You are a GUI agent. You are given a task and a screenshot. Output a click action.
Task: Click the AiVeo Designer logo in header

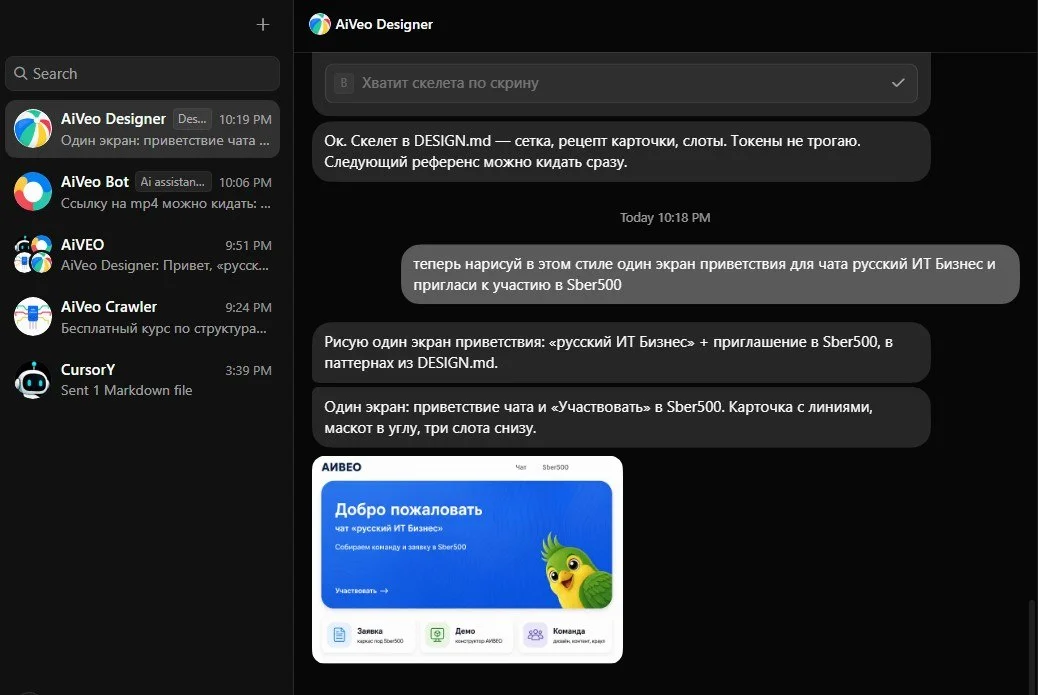pyautogui.click(x=320, y=24)
